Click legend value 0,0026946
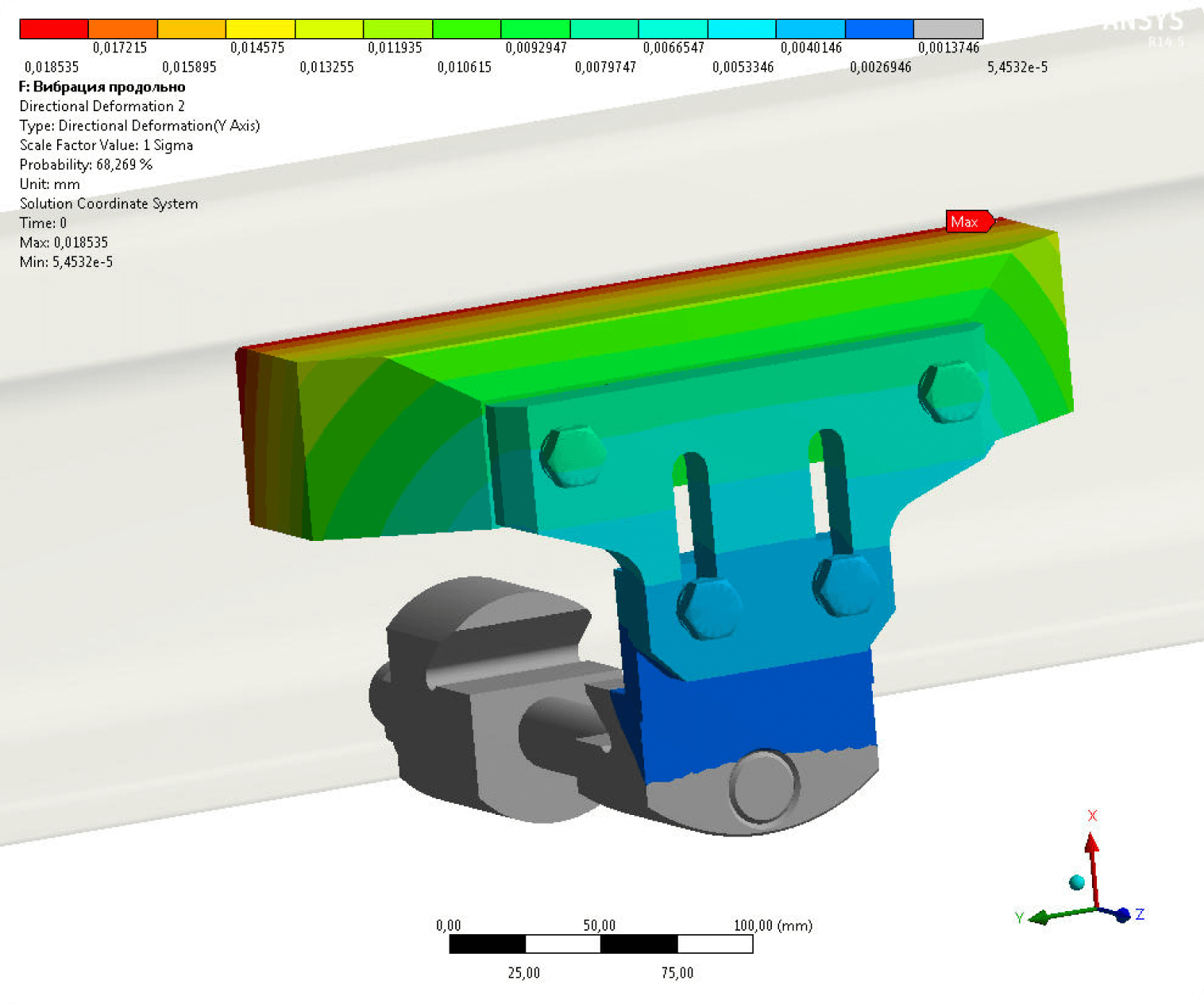 click(x=880, y=68)
